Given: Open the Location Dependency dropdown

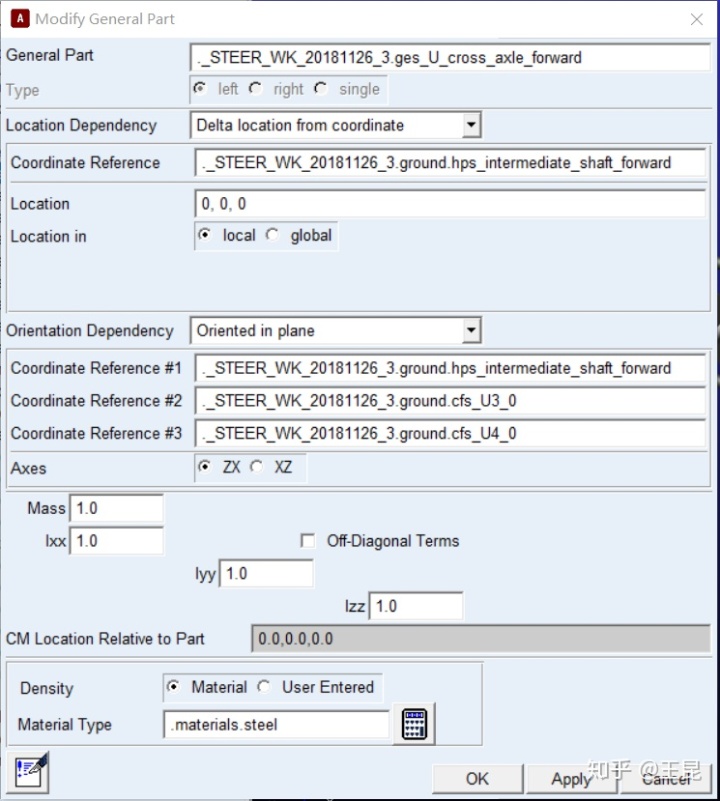Looking at the screenshot, I should 471,125.
